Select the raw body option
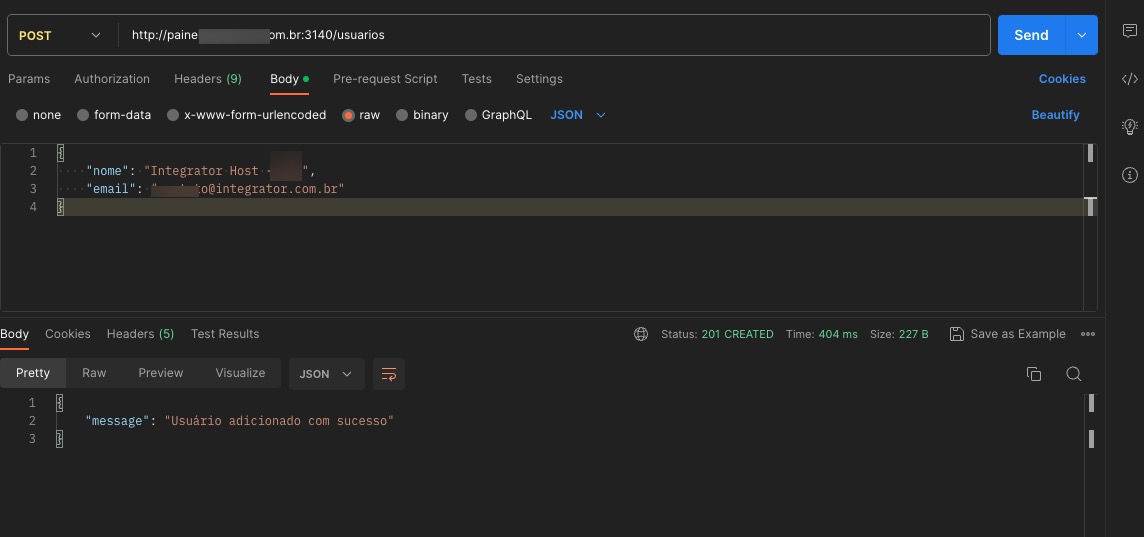The width and height of the screenshot is (1144, 537). (361, 115)
